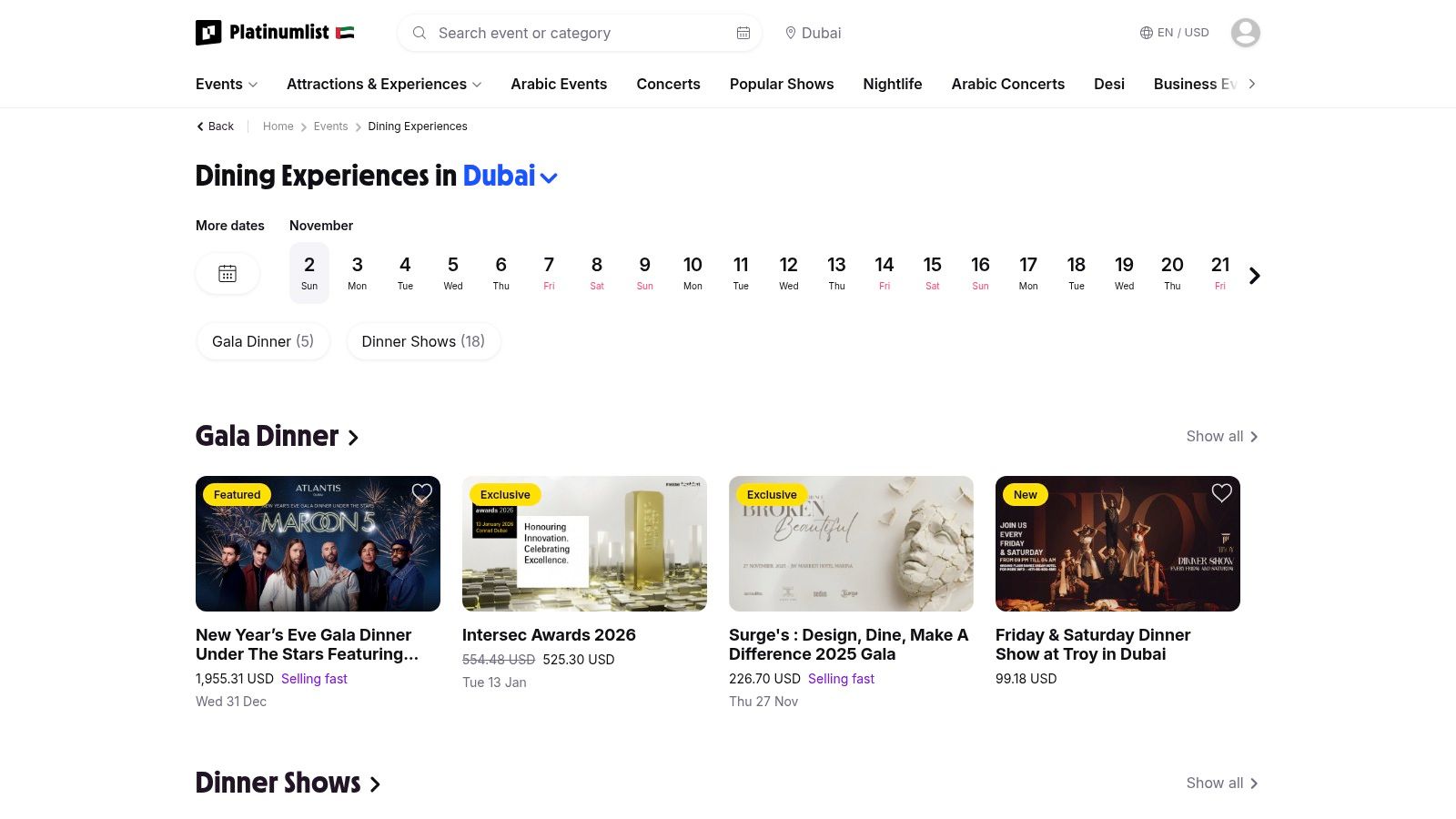Favorite the Maroon 5 Gala Dinner event

(x=421, y=493)
